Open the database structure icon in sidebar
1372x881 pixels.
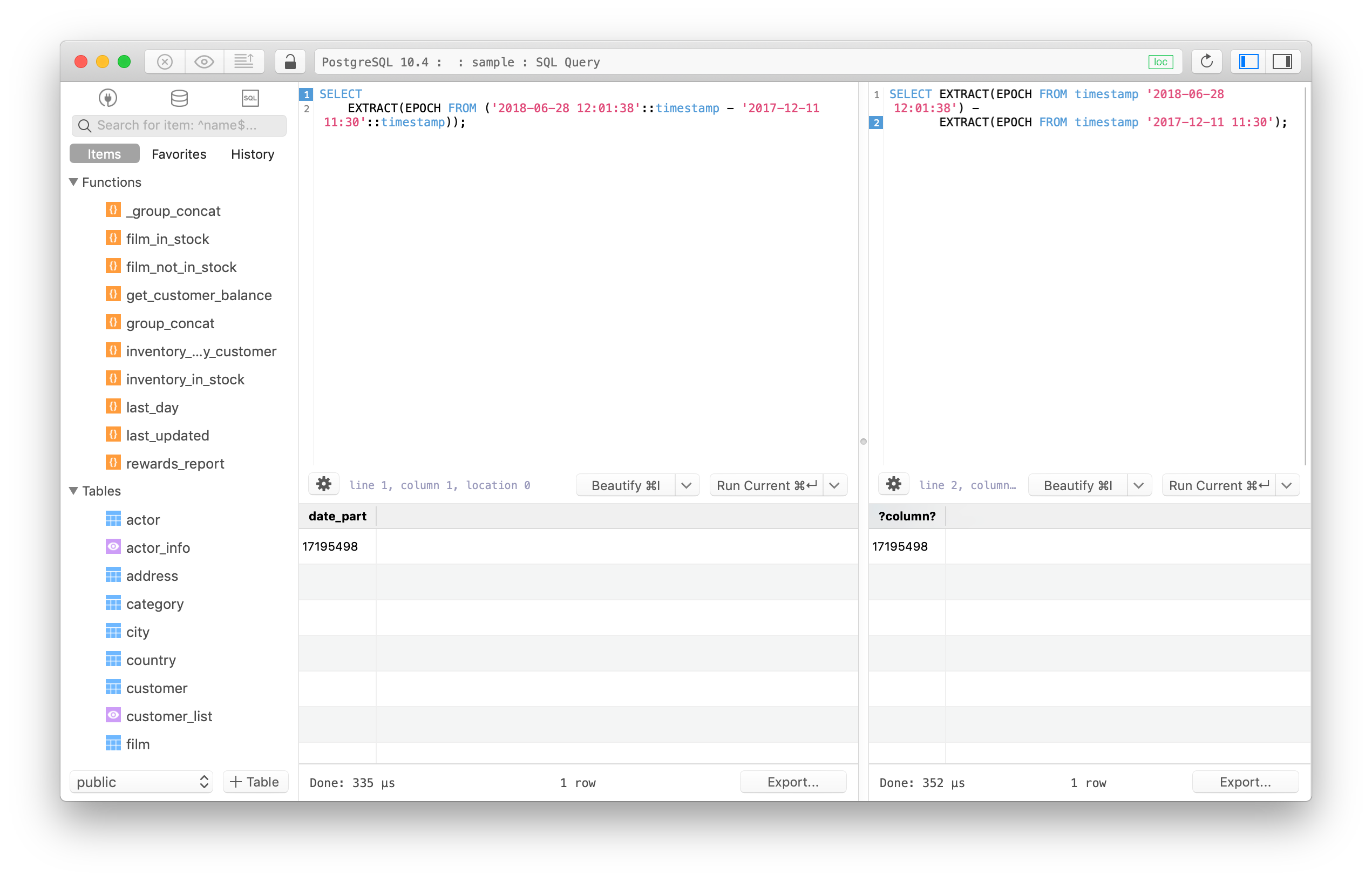(x=179, y=98)
